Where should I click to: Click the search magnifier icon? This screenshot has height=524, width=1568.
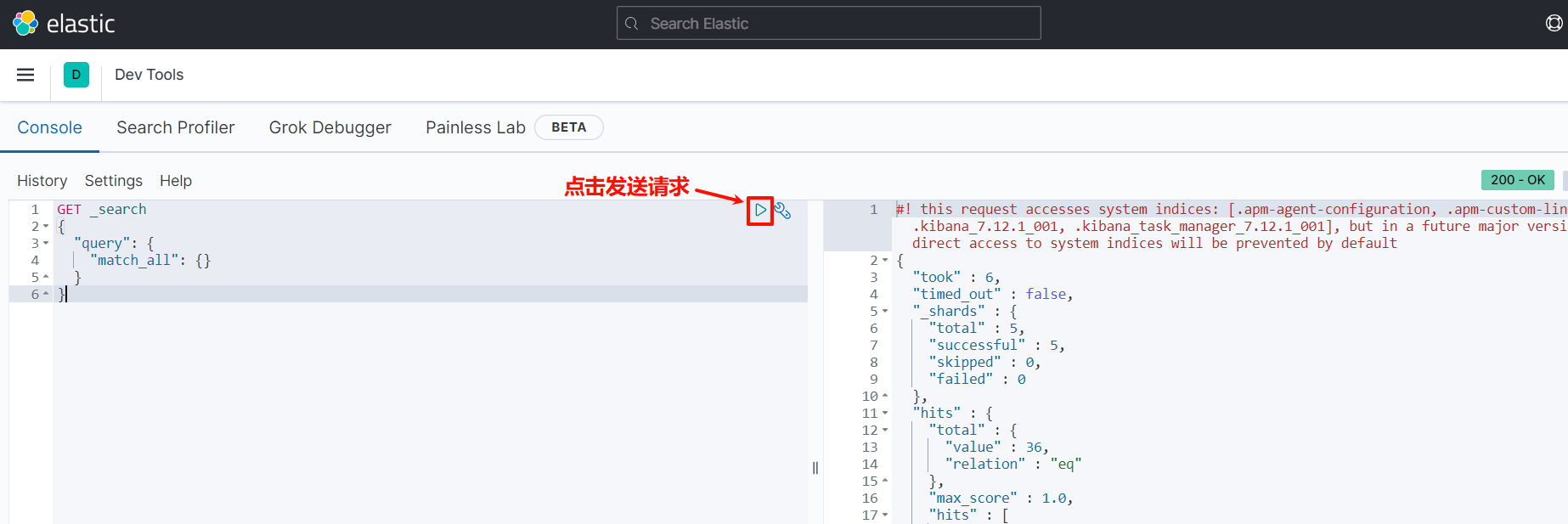click(632, 24)
